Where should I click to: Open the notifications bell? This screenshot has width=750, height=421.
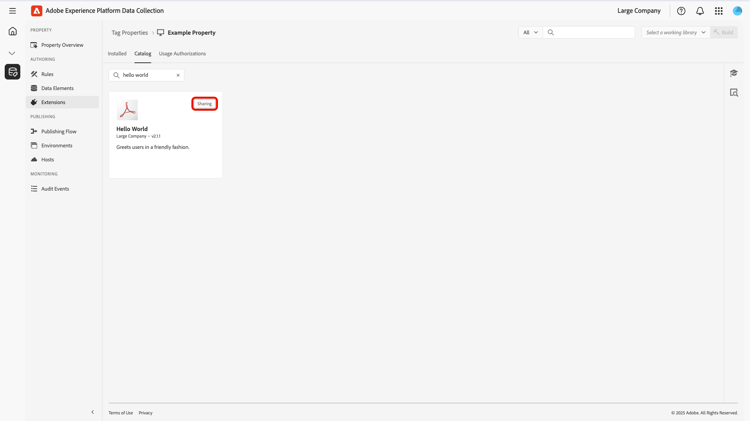click(x=700, y=11)
